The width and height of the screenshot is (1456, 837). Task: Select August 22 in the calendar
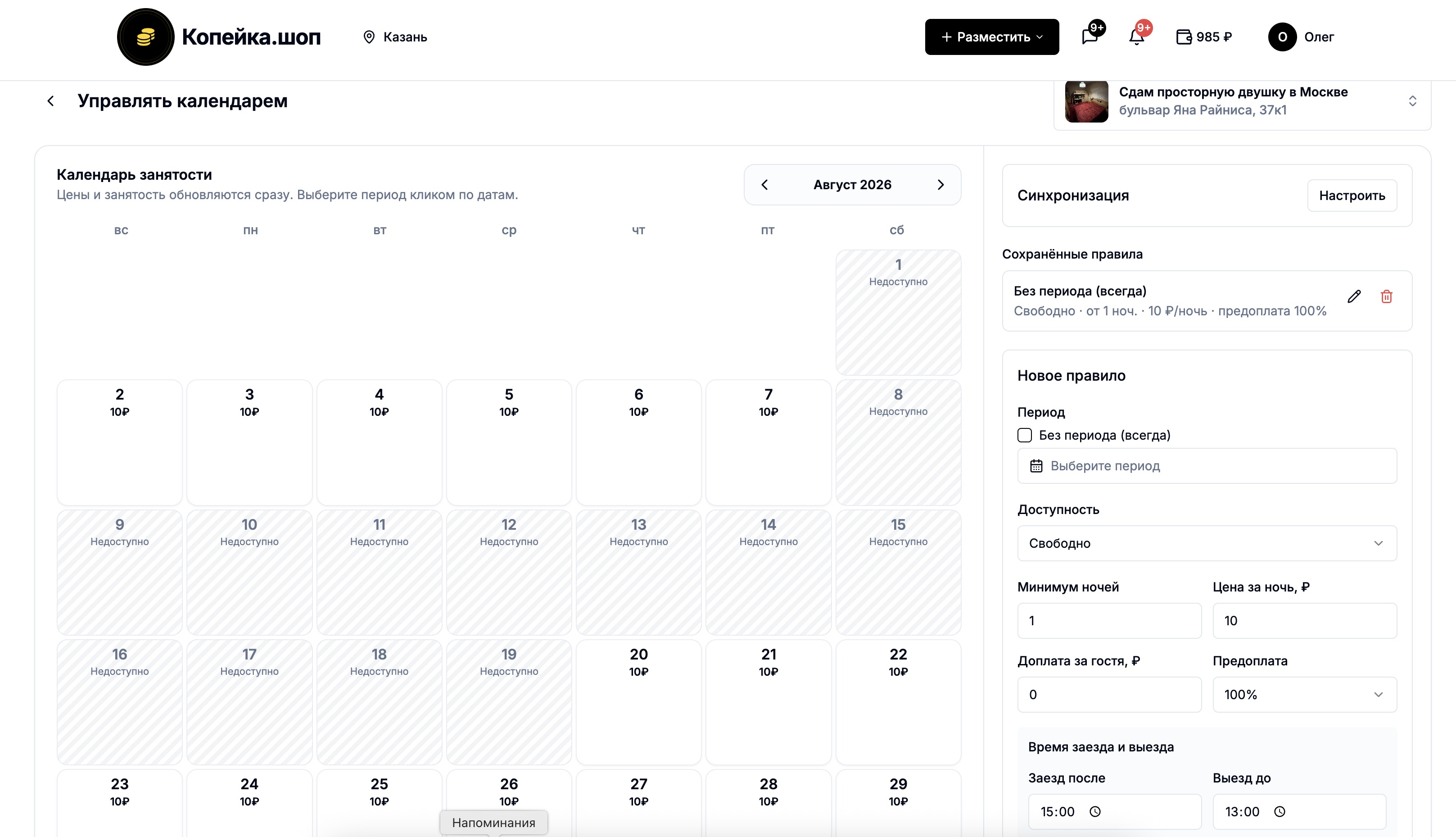pos(898,702)
